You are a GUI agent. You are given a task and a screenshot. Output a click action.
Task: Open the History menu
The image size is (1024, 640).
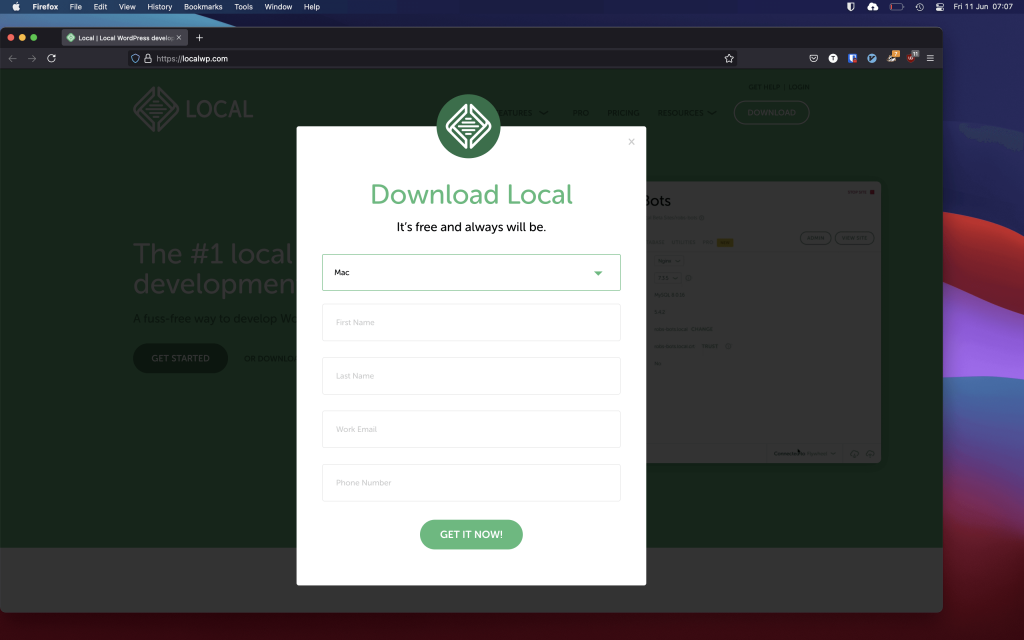point(159,7)
